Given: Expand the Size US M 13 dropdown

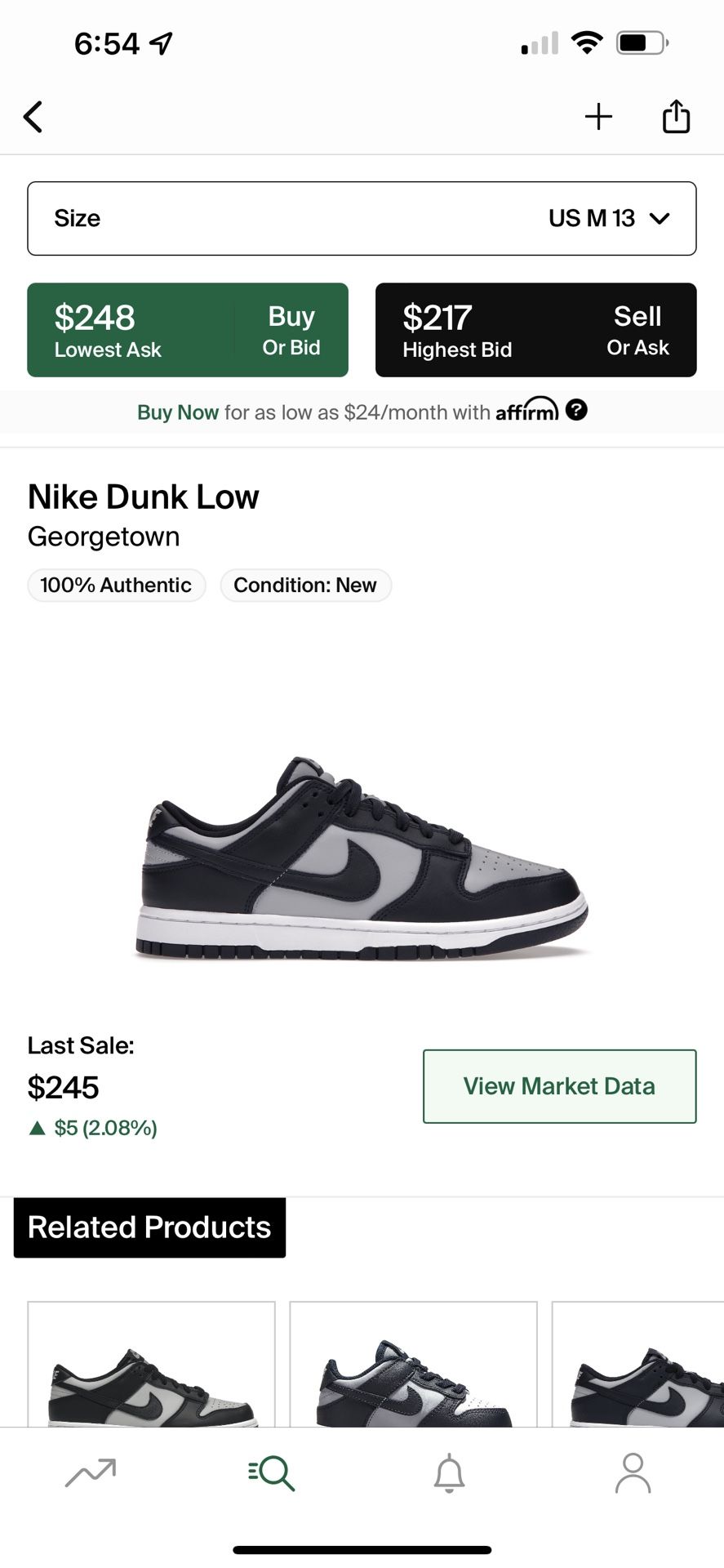Looking at the screenshot, I should (362, 218).
